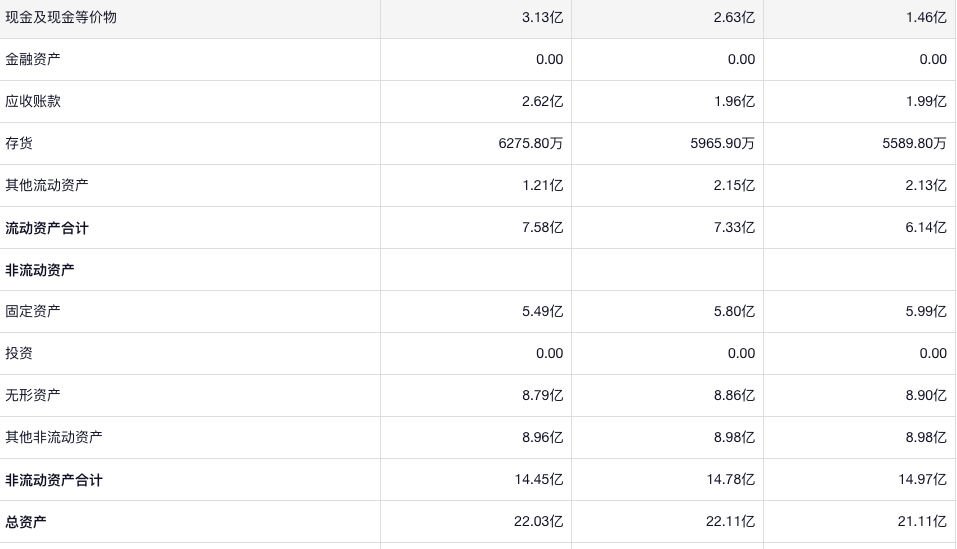Click the 无形资产 row label
Screen dimensions: 957x549
[33, 395]
